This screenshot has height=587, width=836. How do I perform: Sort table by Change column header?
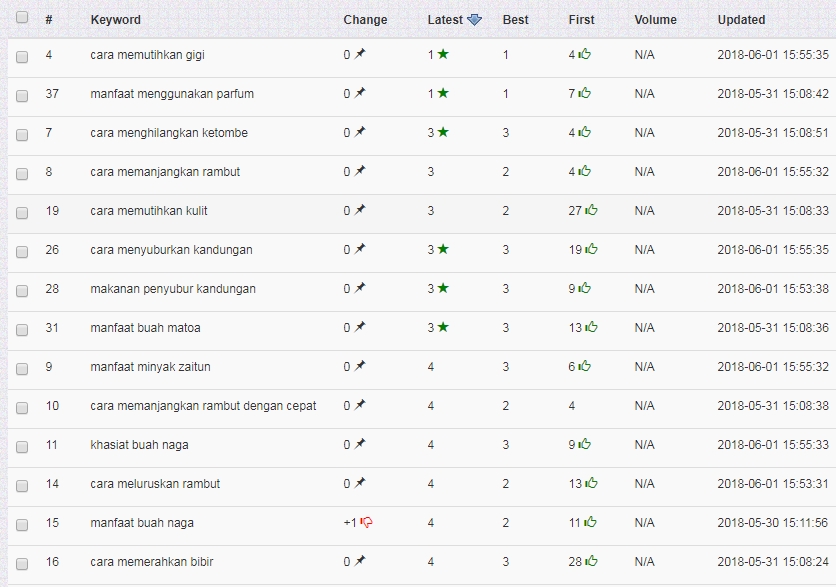click(365, 20)
